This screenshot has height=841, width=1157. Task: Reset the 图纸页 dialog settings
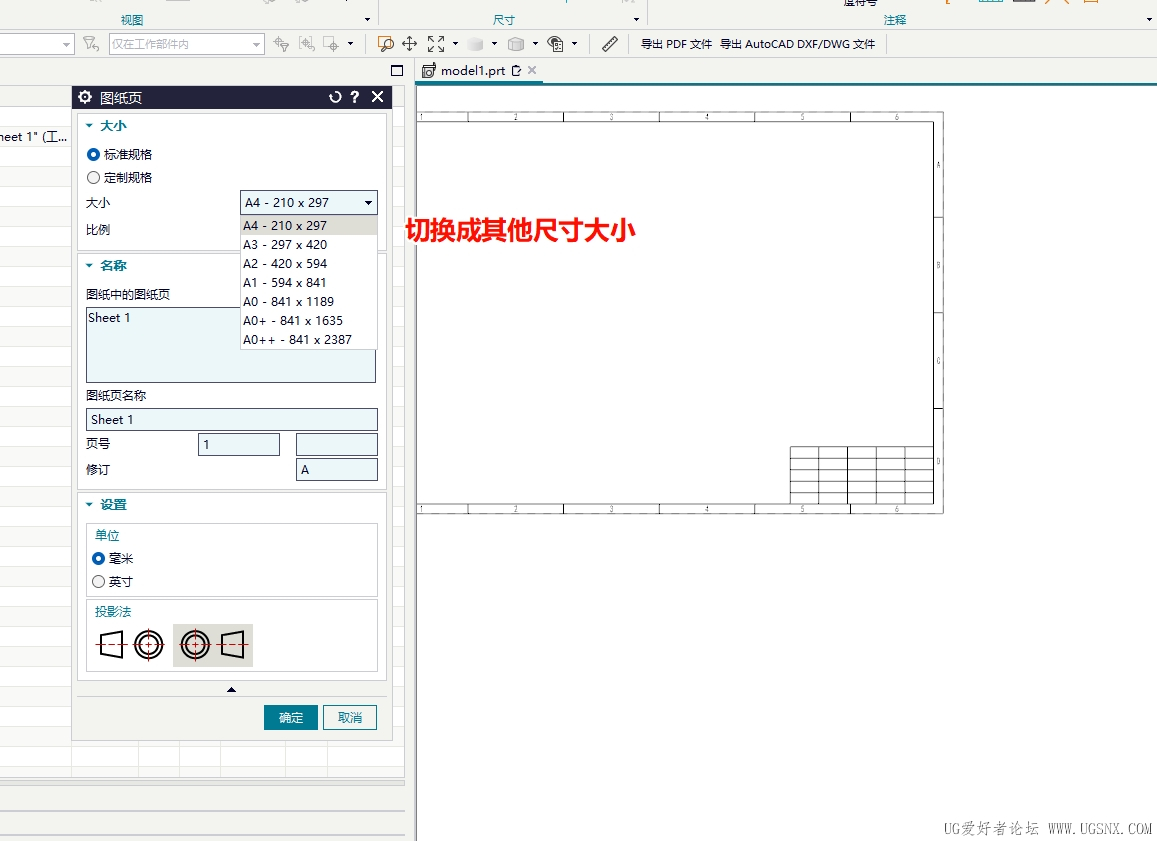click(335, 97)
